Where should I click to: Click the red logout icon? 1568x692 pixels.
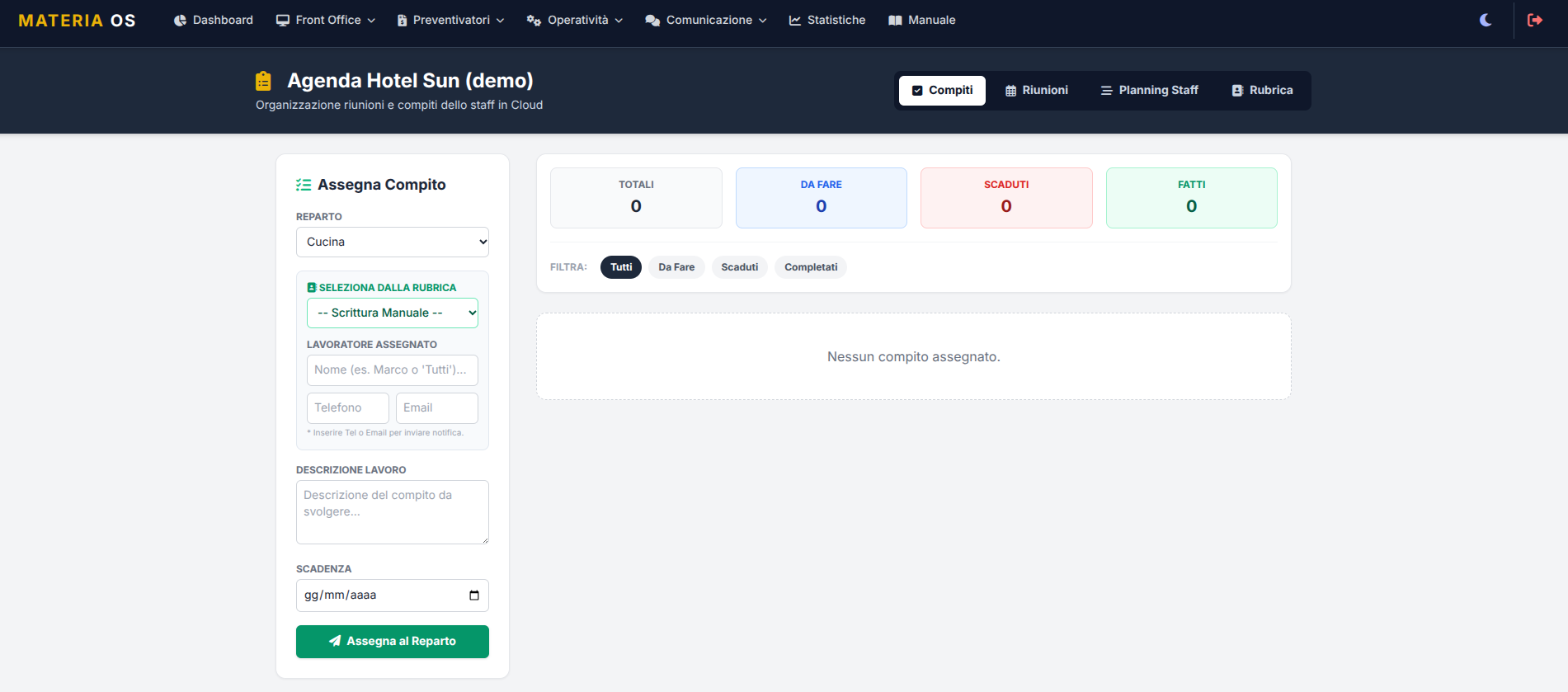pos(1534,20)
